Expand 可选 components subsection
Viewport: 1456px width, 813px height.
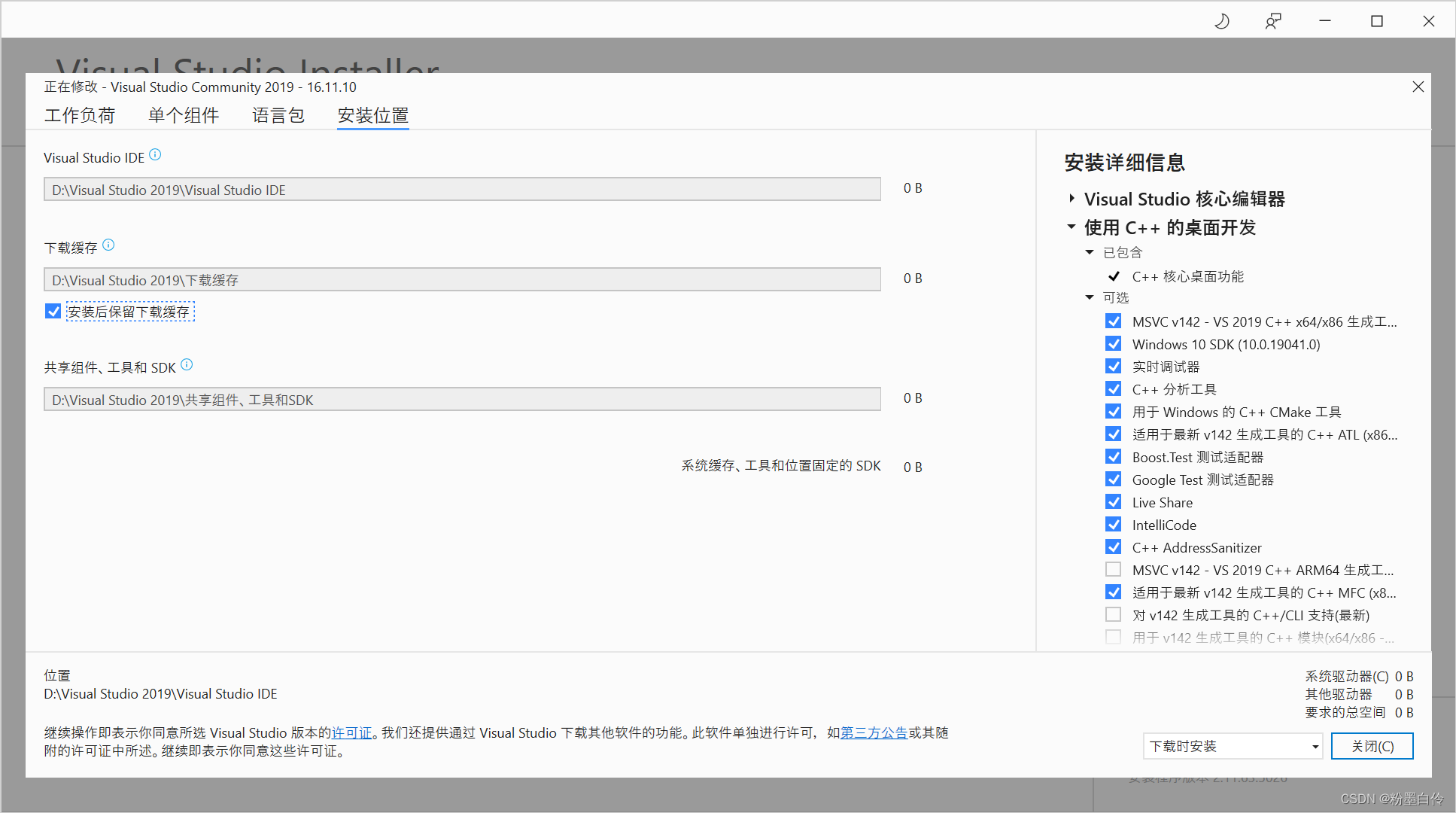(x=1093, y=298)
